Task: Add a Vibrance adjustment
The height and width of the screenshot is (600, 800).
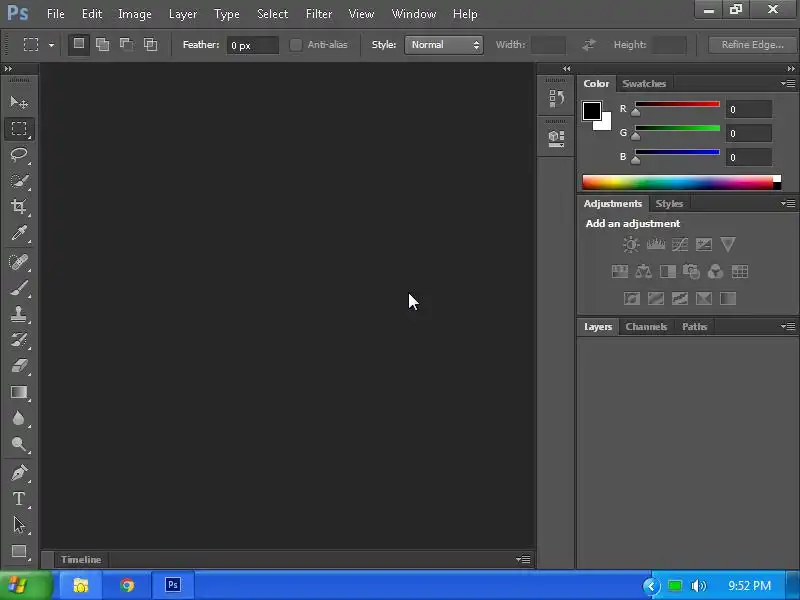Action: (728, 245)
